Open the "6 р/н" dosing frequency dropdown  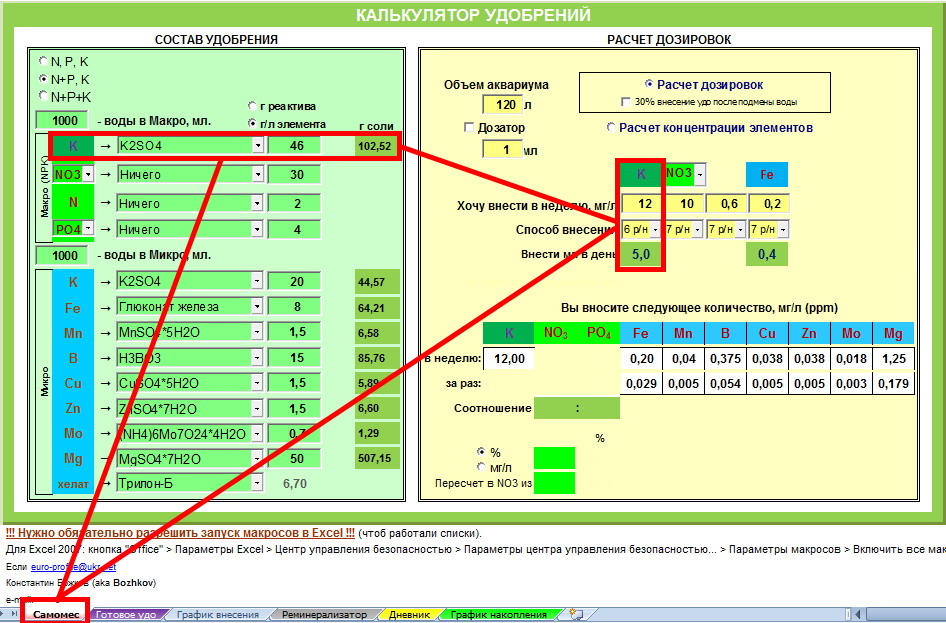[655, 229]
